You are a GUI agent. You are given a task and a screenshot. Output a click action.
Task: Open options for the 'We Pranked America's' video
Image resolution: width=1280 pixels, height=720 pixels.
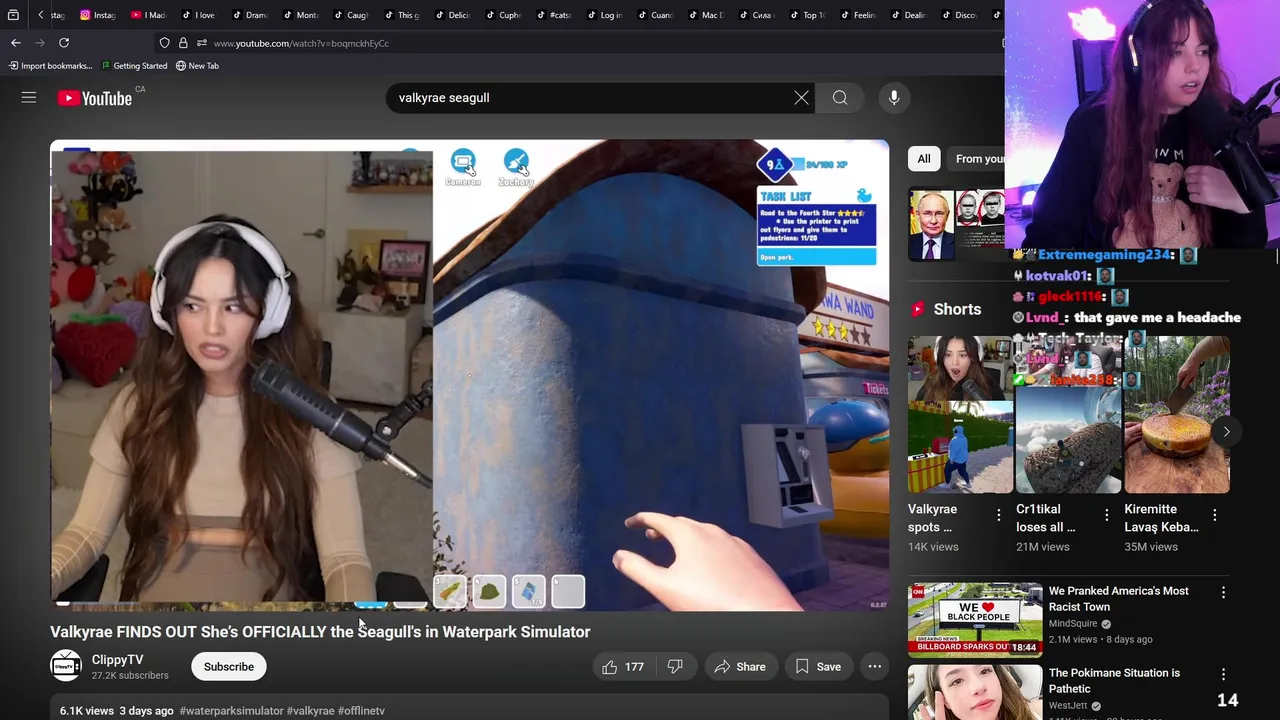click(1223, 592)
